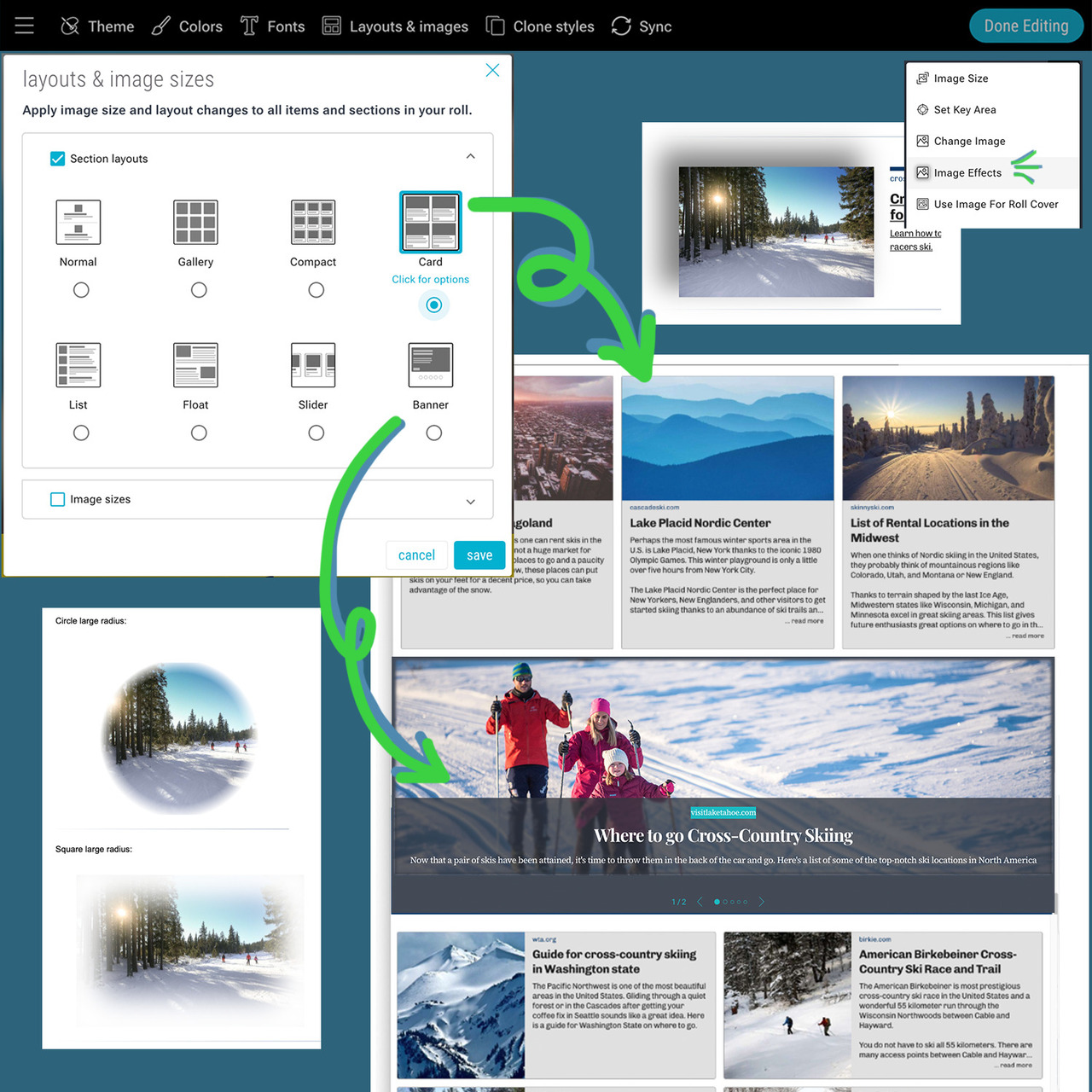Uncheck the Section layouts checkbox
The height and width of the screenshot is (1092, 1092).
point(58,159)
